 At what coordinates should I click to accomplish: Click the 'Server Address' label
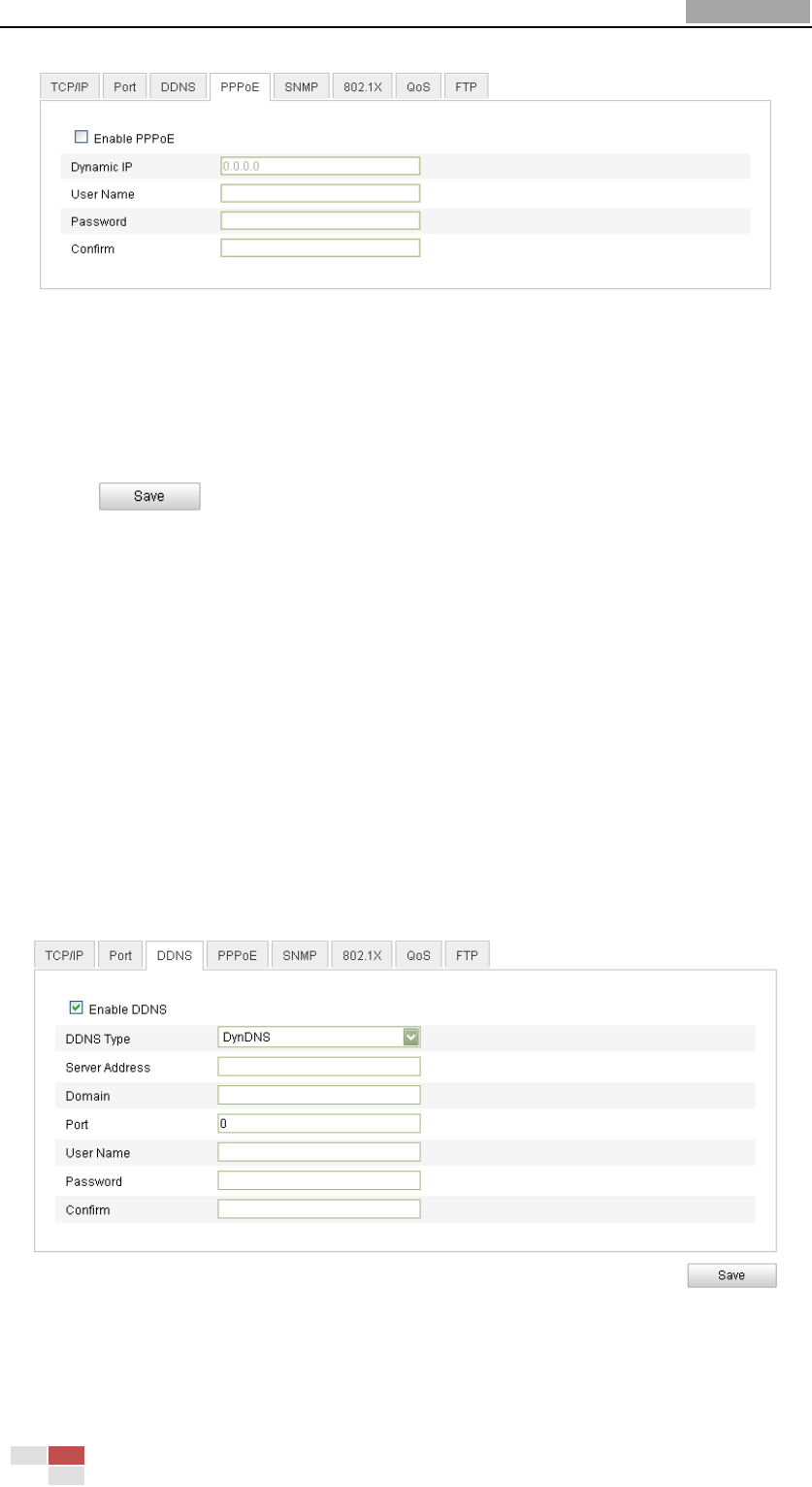pos(108,1068)
